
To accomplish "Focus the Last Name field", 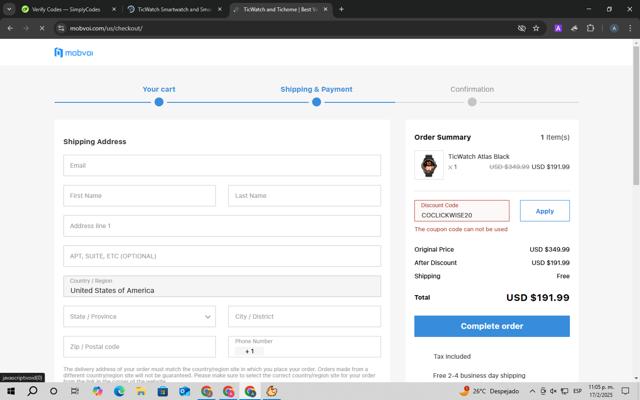I will tap(304, 196).
